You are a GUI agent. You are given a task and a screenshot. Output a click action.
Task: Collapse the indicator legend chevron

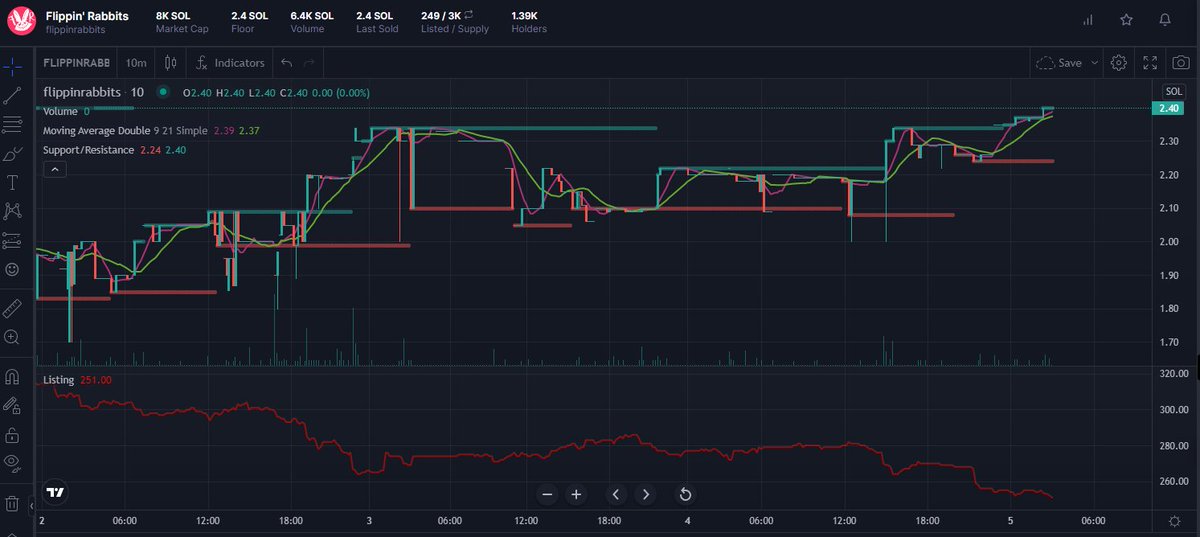(54, 169)
